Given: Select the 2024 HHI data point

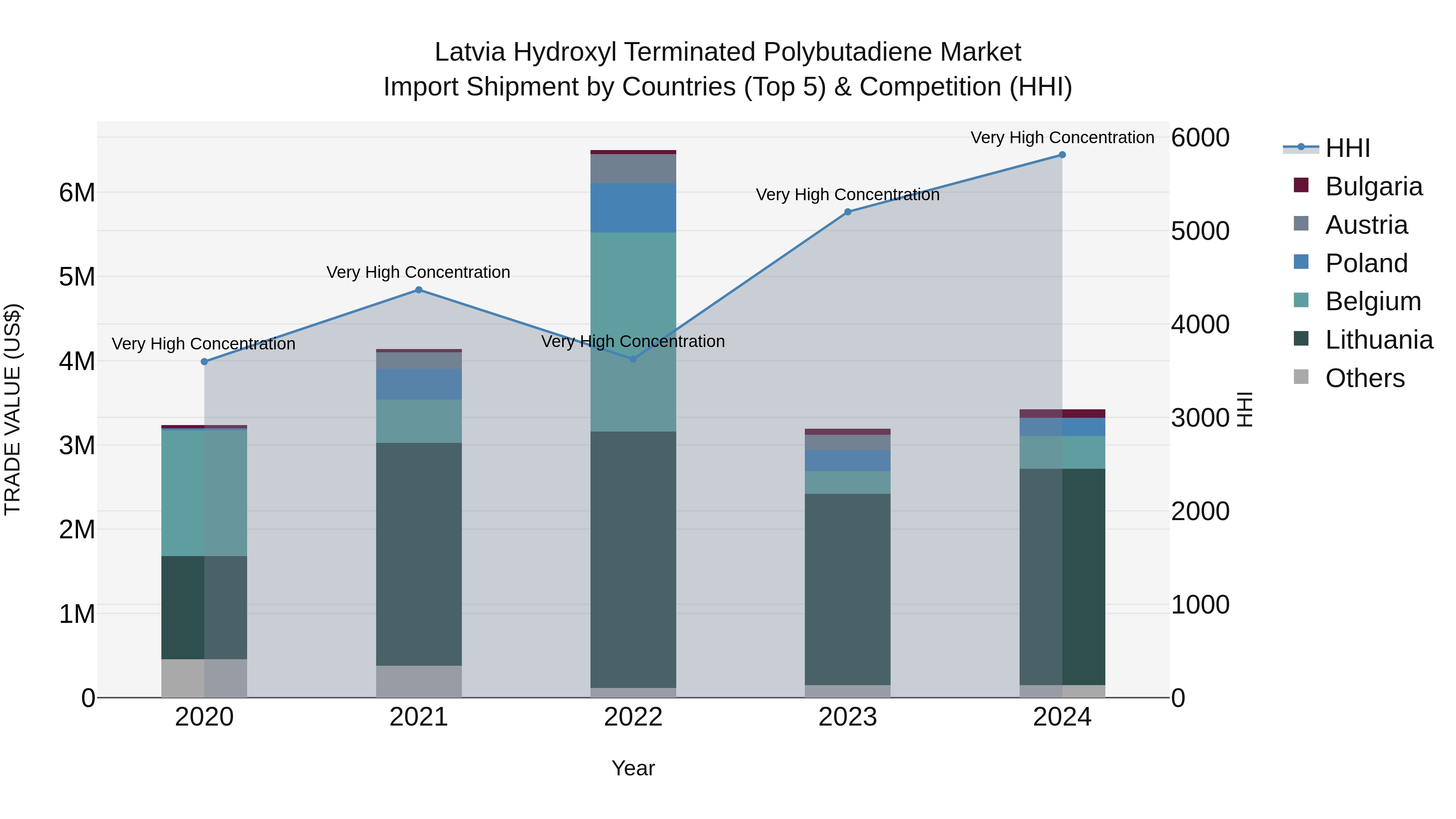Looking at the screenshot, I should (1062, 155).
